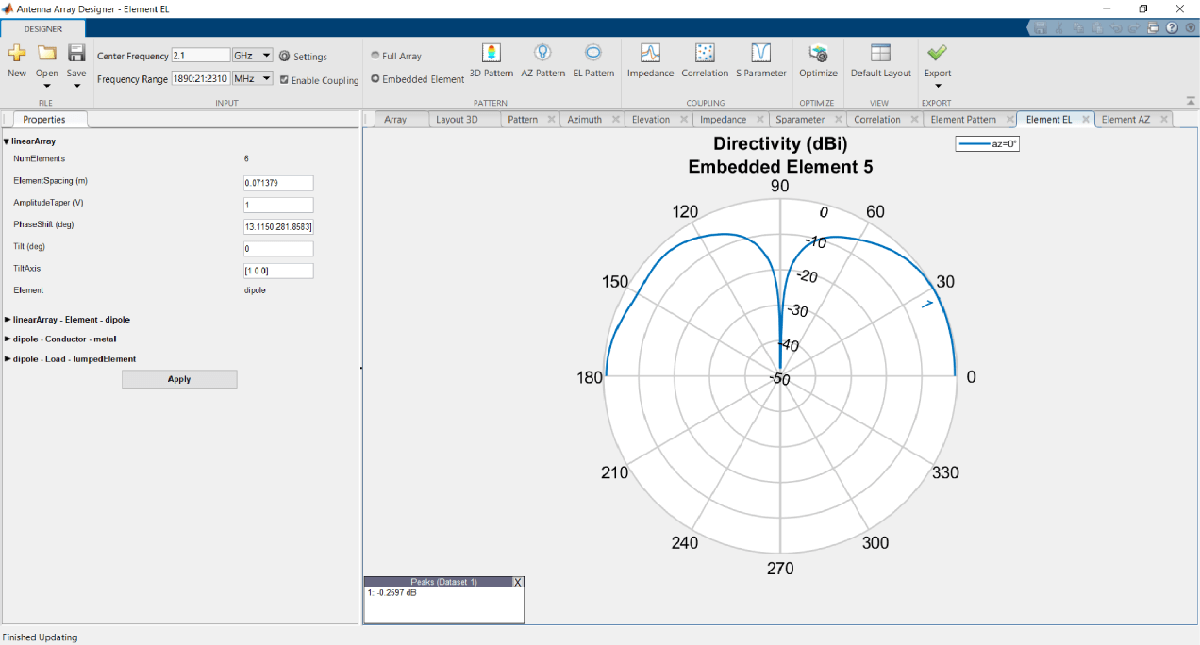Select the Full Array radio button
This screenshot has height=645, width=1200.
tap(376, 56)
